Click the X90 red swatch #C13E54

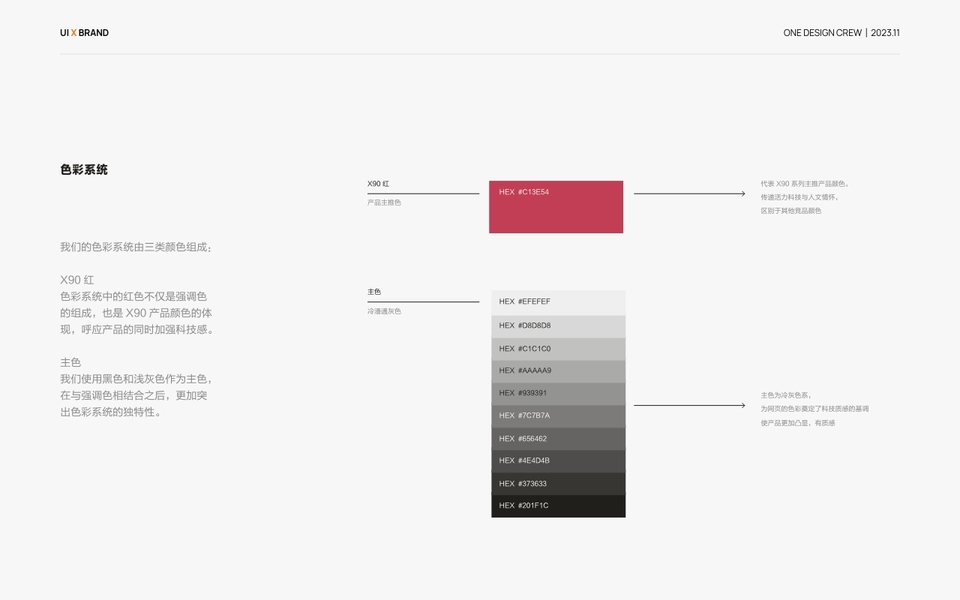pyautogui.click(x=556, y=207)
